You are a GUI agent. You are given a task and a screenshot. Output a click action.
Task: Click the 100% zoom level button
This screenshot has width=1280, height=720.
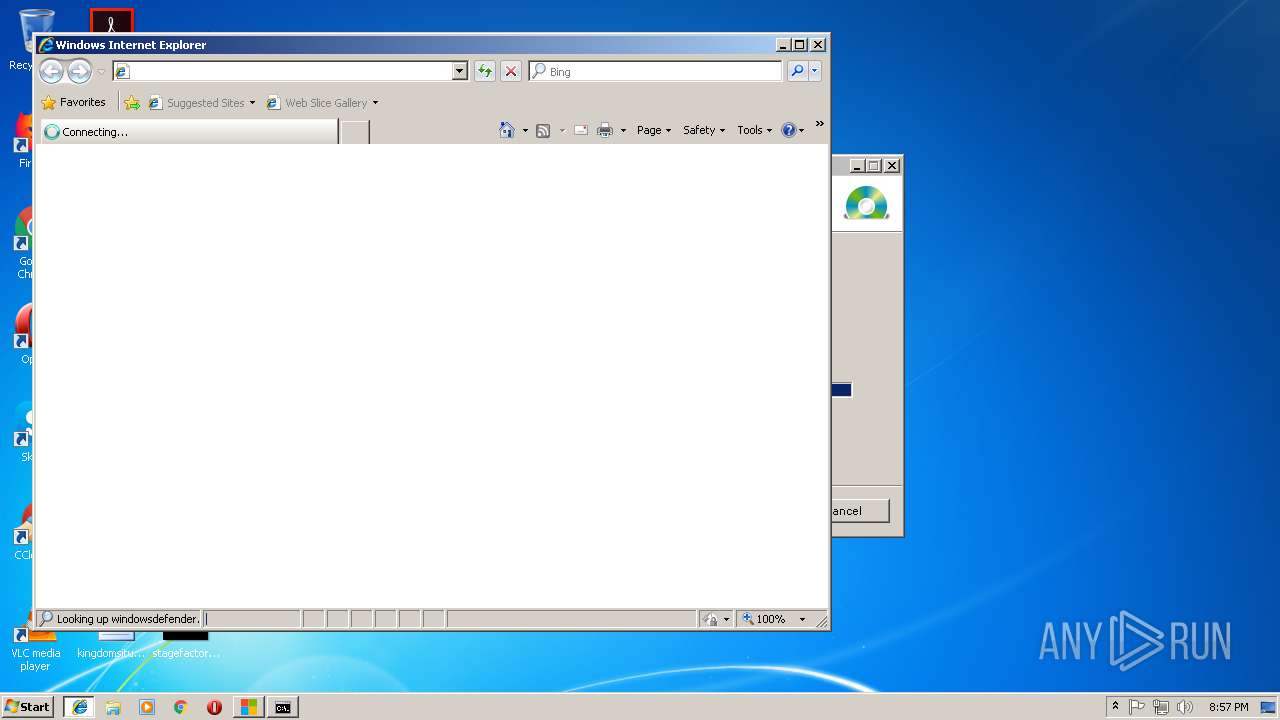click(x=764, y=619)
